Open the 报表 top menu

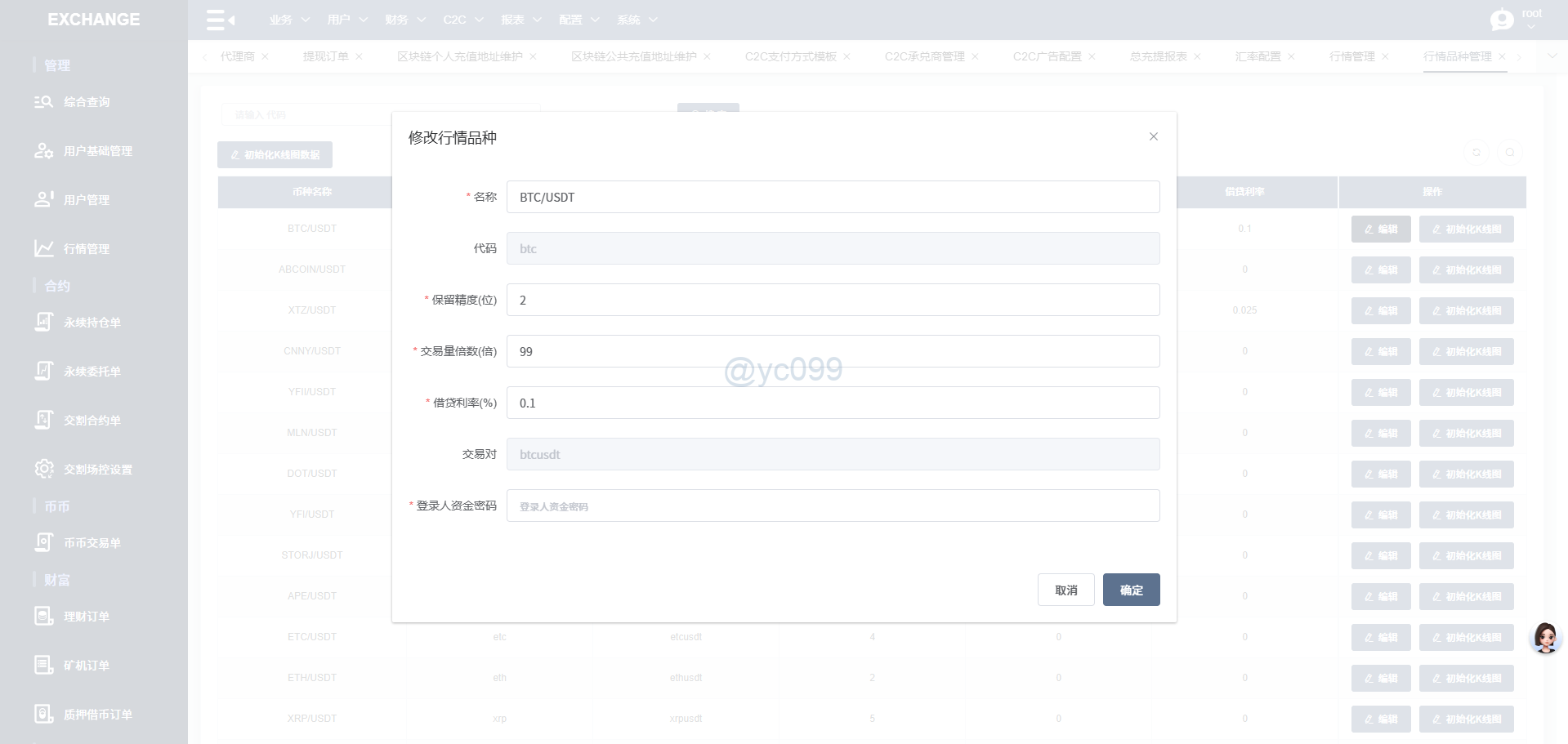point(521,20)
